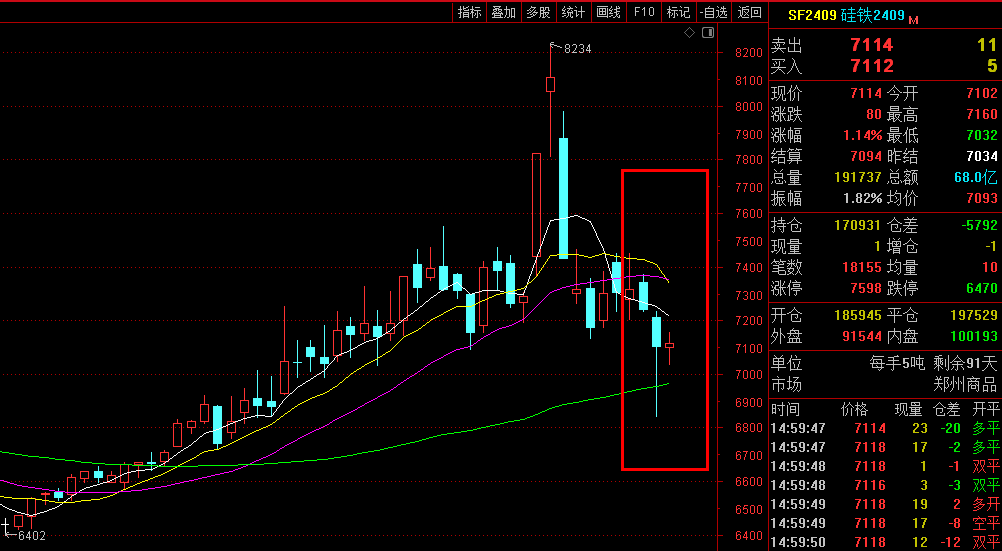The image size is (1002, 551).
Task: Select the 买入 bid price 7112
Action: coord(871,66)
